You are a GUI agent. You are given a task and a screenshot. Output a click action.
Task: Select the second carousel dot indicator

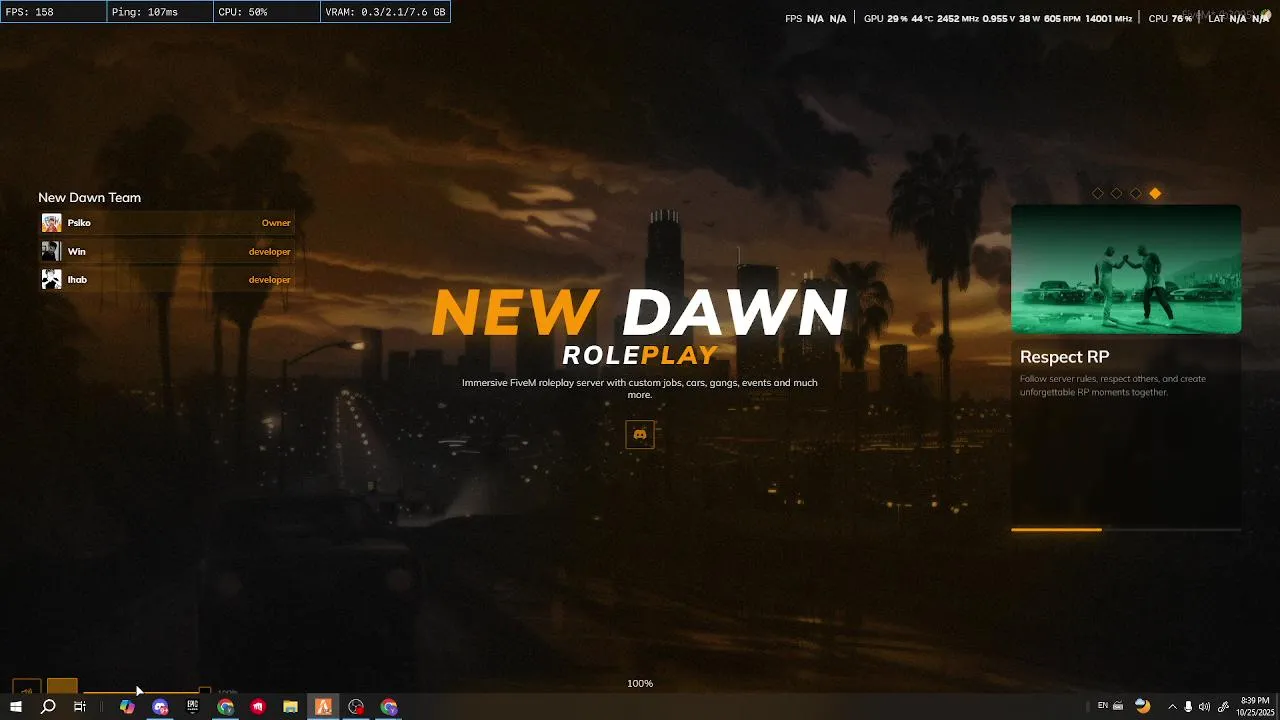point(1117,193)
